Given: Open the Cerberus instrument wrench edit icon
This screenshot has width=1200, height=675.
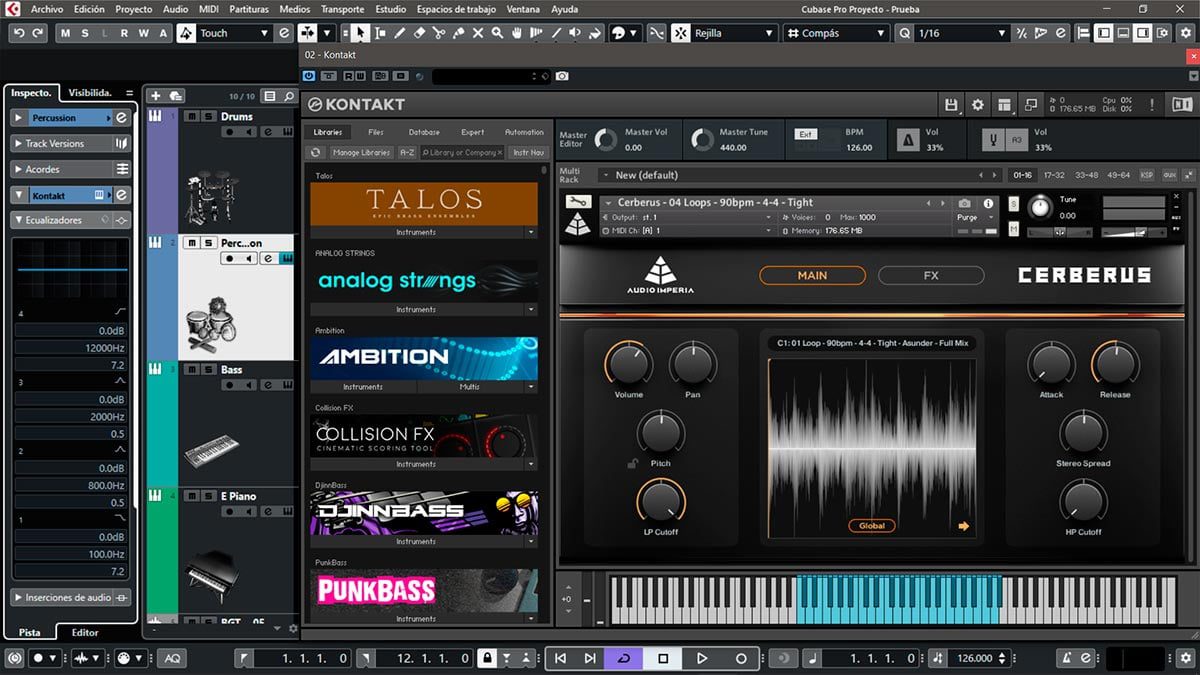Looking at the screenshot, I should pyautogui.click(x=578, y=202).
